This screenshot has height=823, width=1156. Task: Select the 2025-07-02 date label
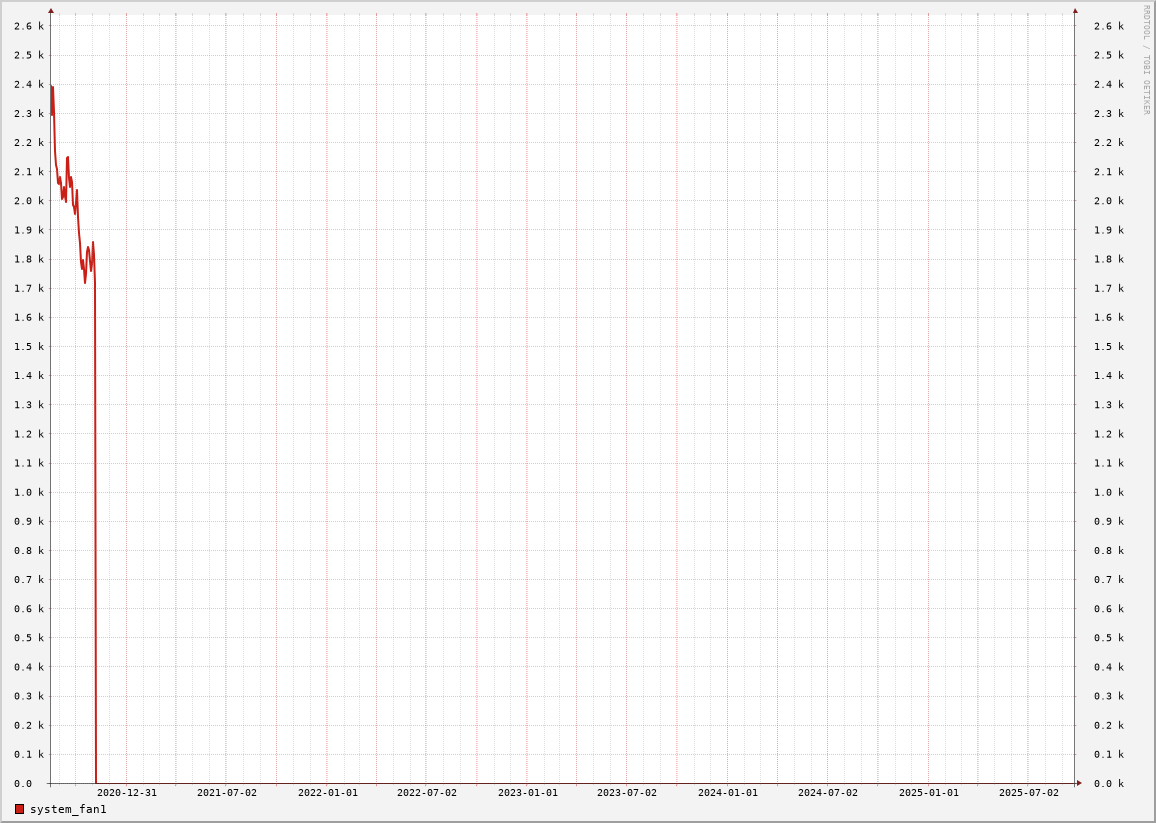(1029, 793)
